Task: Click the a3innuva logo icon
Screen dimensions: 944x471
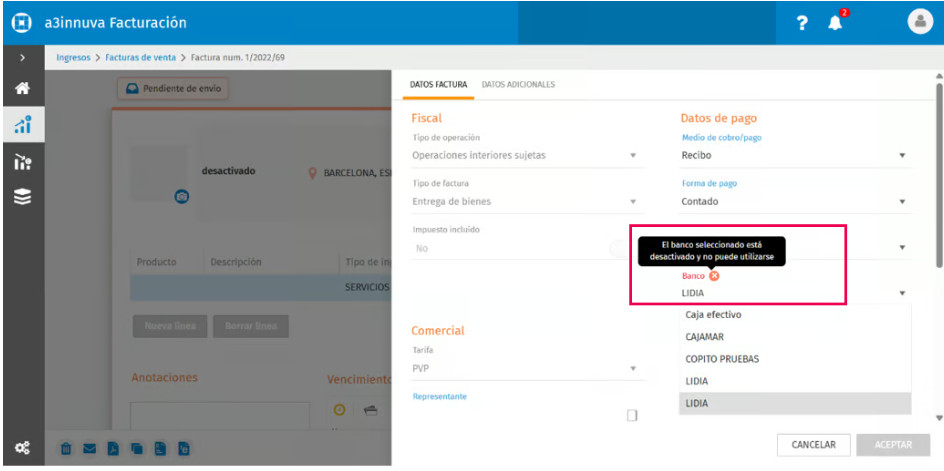Action: tap(22, 23)
